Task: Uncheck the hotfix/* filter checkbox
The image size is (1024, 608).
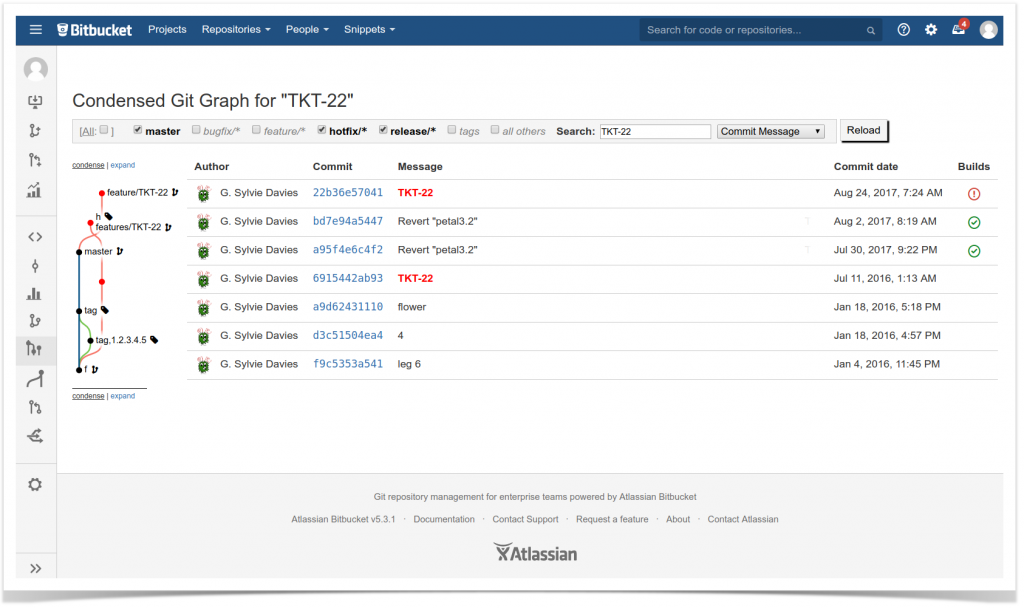Action: pos(323,130)
